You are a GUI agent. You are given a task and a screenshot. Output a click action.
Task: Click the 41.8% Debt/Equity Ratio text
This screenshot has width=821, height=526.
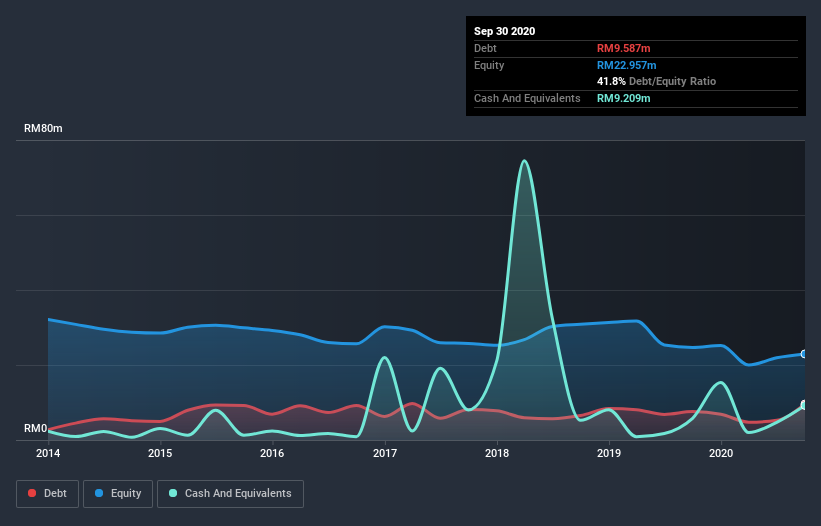(x=657, y=81)
